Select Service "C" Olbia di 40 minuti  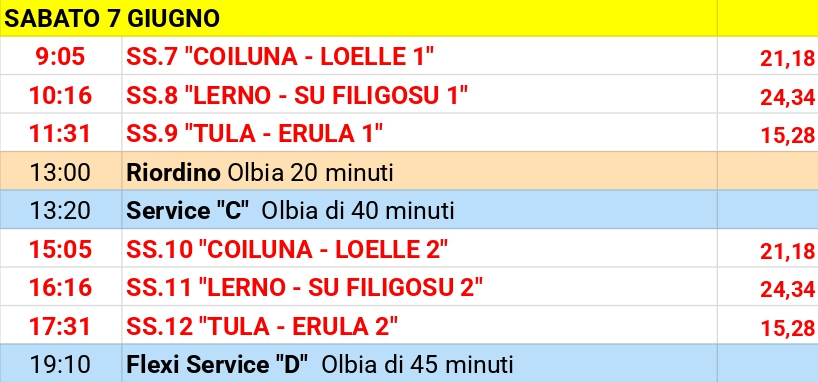[291, 211]
